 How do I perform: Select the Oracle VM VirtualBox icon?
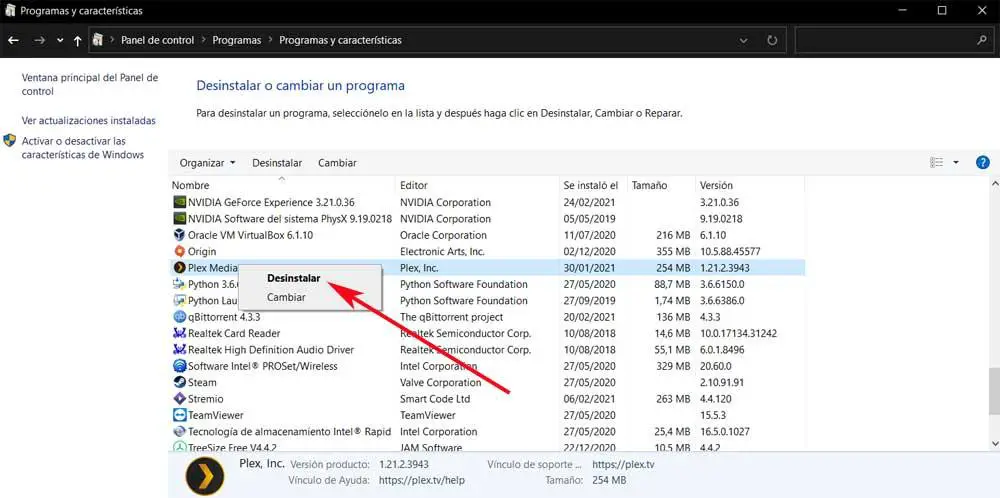click(179, 235)
